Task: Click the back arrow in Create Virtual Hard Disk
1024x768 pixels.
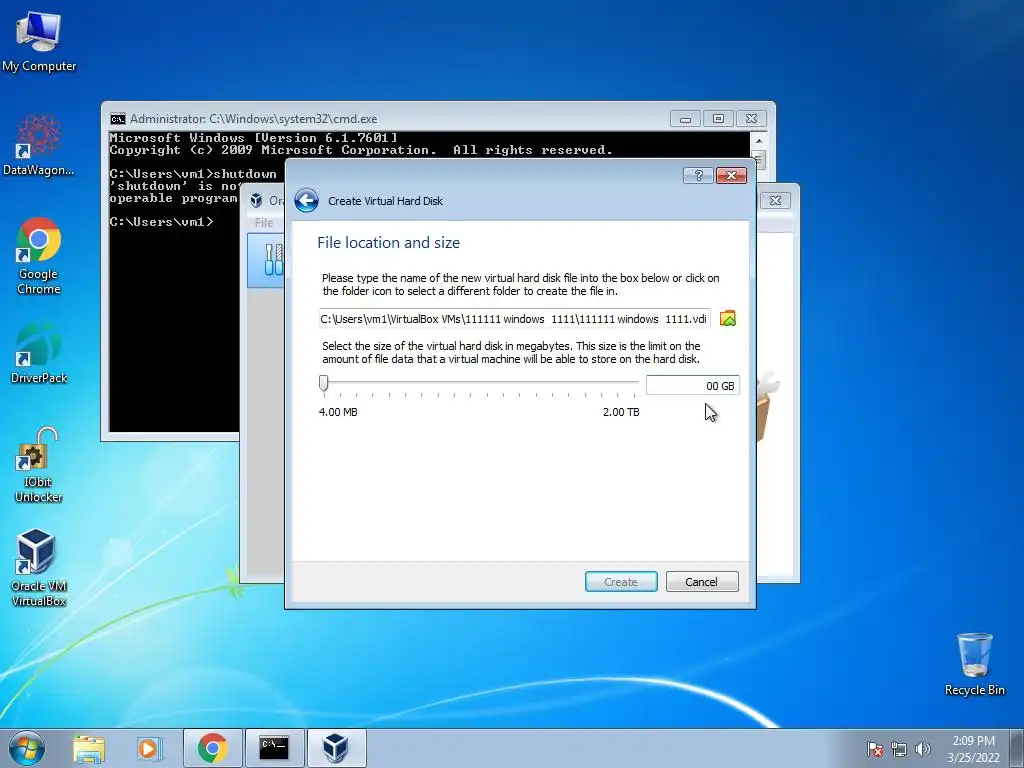Action: coord(306,200)
